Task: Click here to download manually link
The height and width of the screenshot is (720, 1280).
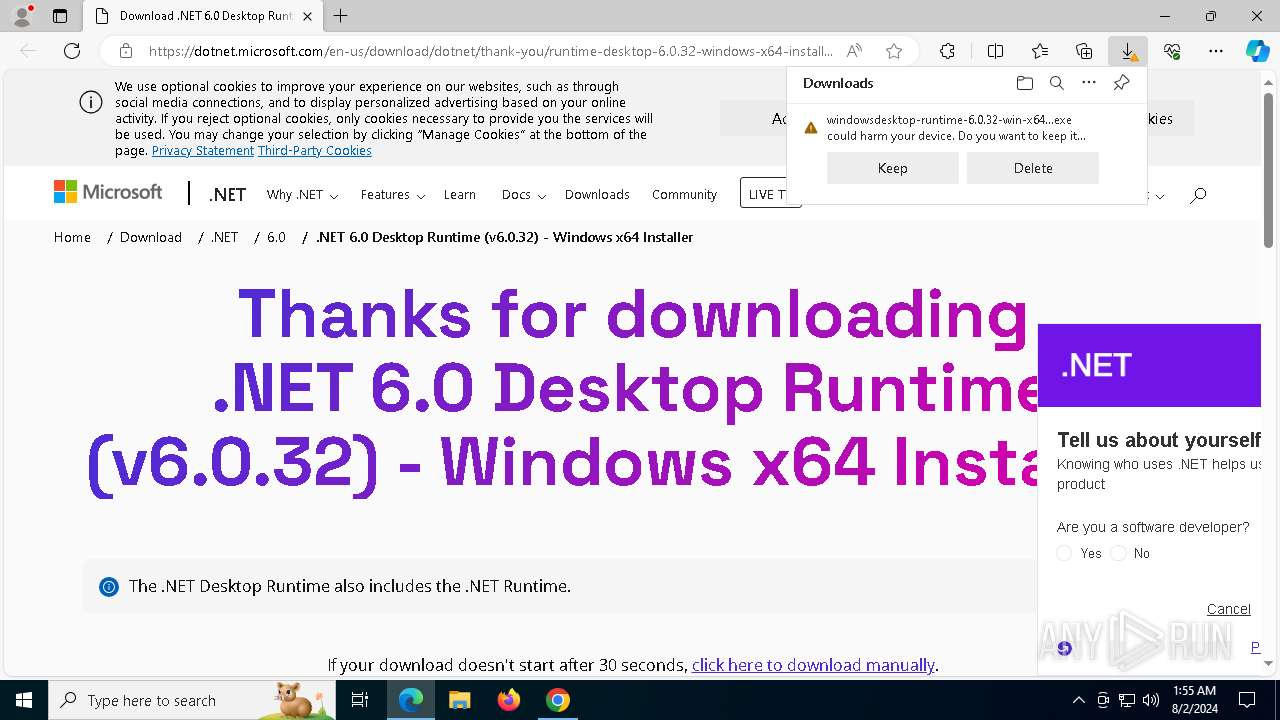Action: point(813,665)
